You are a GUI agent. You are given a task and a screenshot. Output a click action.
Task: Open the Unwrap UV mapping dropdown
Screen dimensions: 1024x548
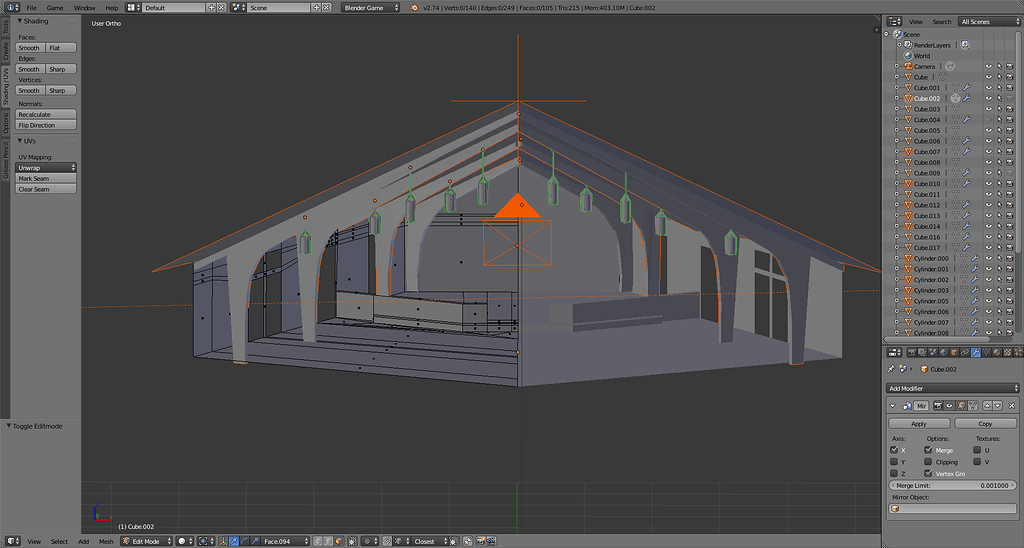tap(46, 168)
